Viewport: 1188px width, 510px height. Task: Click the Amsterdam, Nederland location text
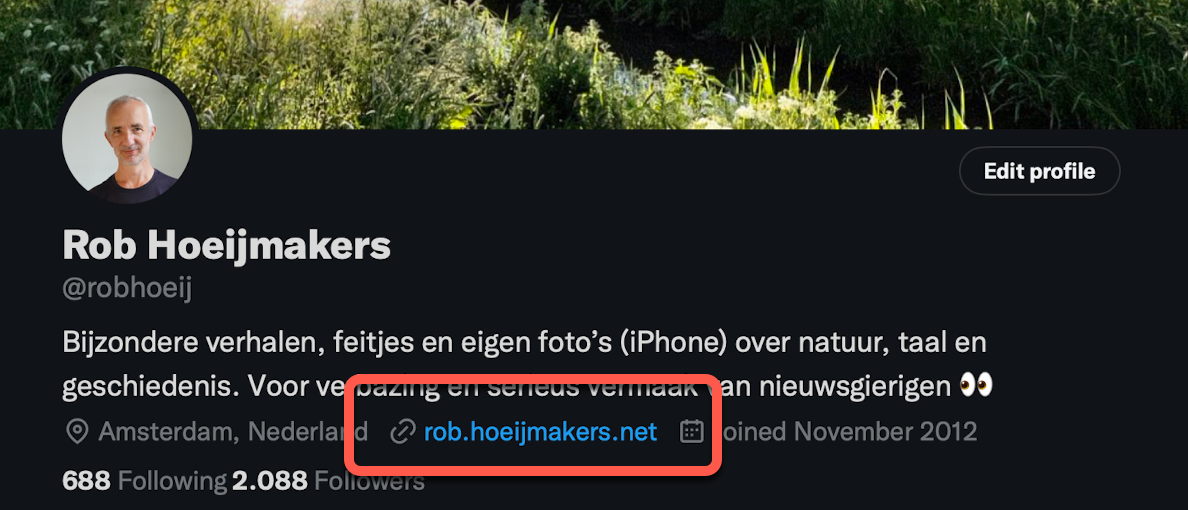pyautogui.click(x=233, y=432)
